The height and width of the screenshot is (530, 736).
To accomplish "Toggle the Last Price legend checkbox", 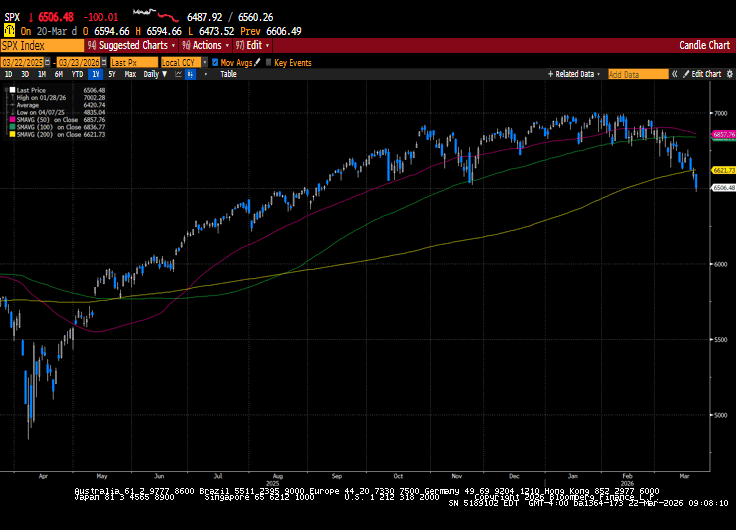I will pyautogui.click(x=12, y=91).
